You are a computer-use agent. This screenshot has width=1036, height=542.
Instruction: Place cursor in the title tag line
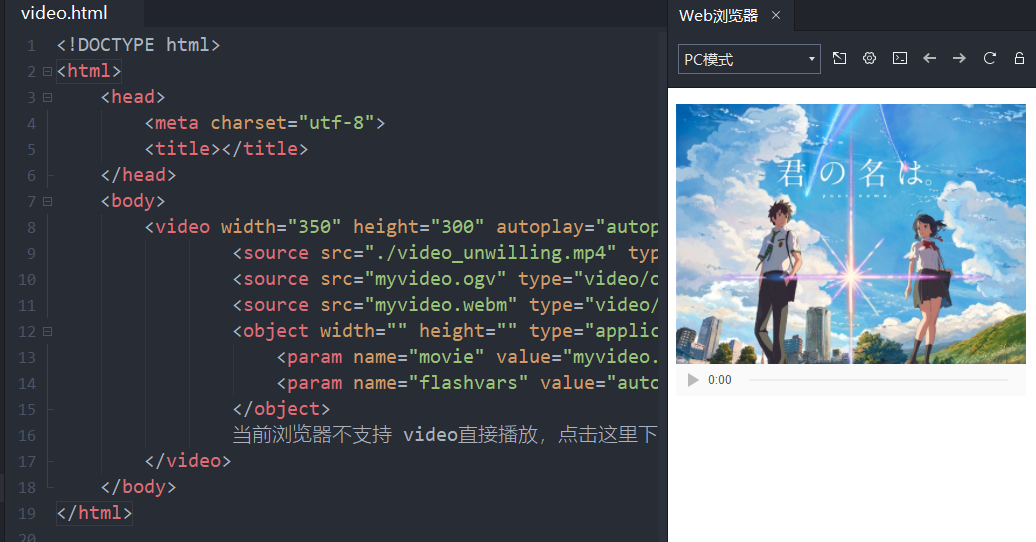227,149
